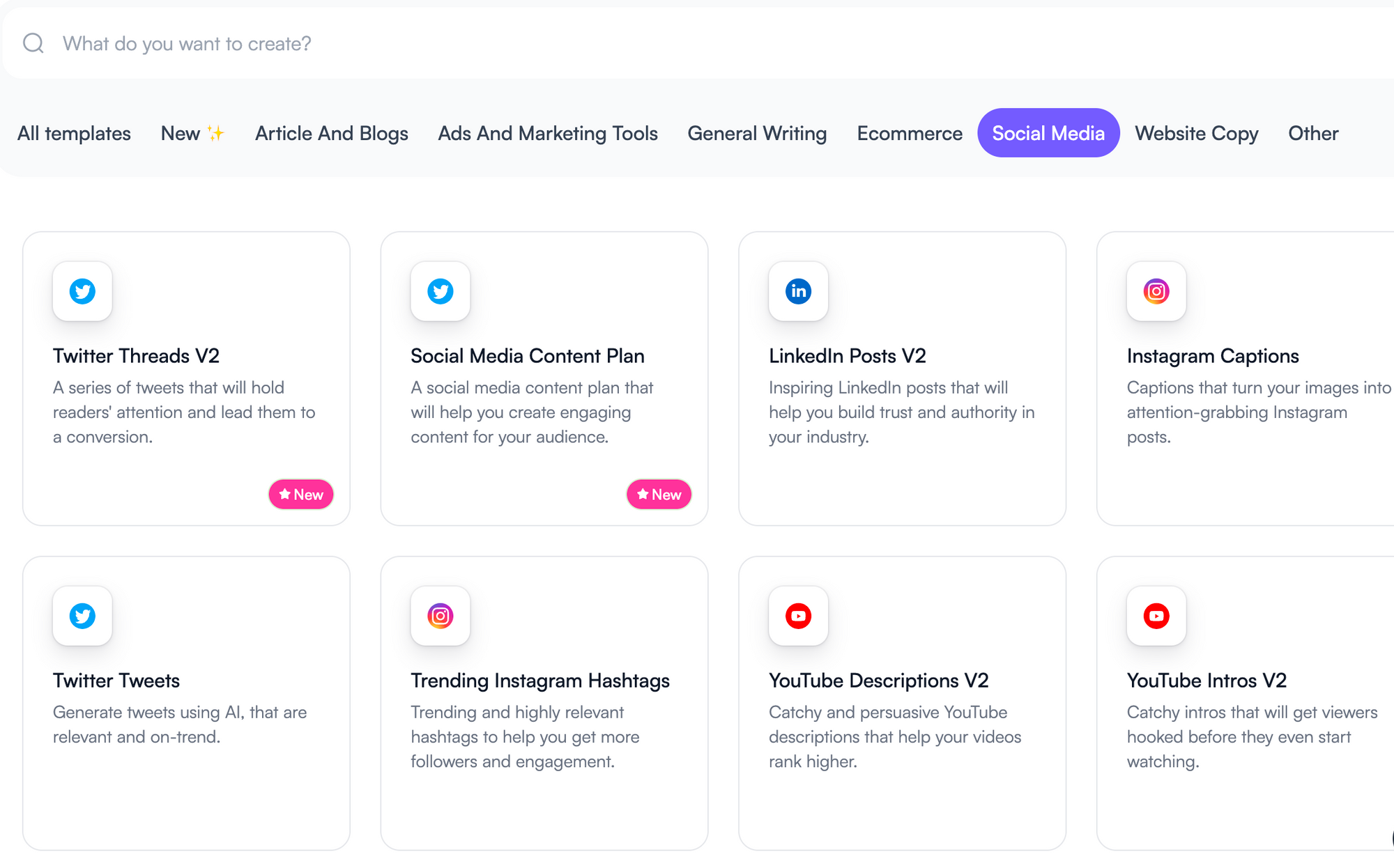The image size is (1394, 868).
Task: Select the Twitter icon on Twitter Tweets card
Action: point(82,616)
